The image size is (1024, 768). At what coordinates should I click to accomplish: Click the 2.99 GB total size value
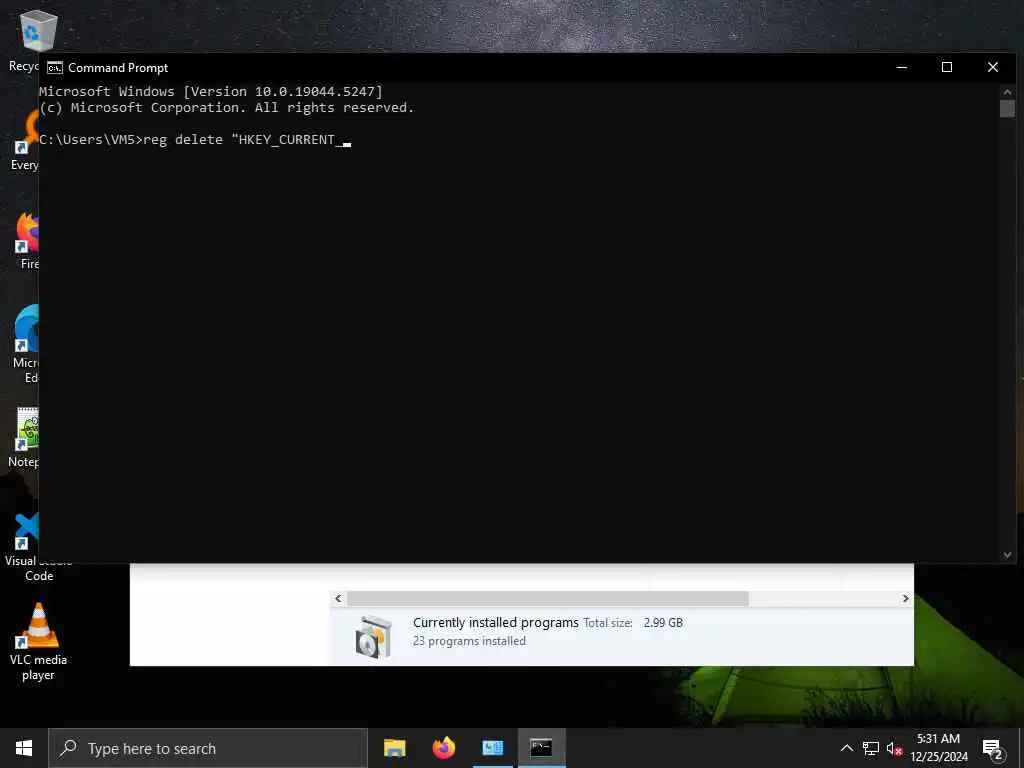click(x=663, y=623)
